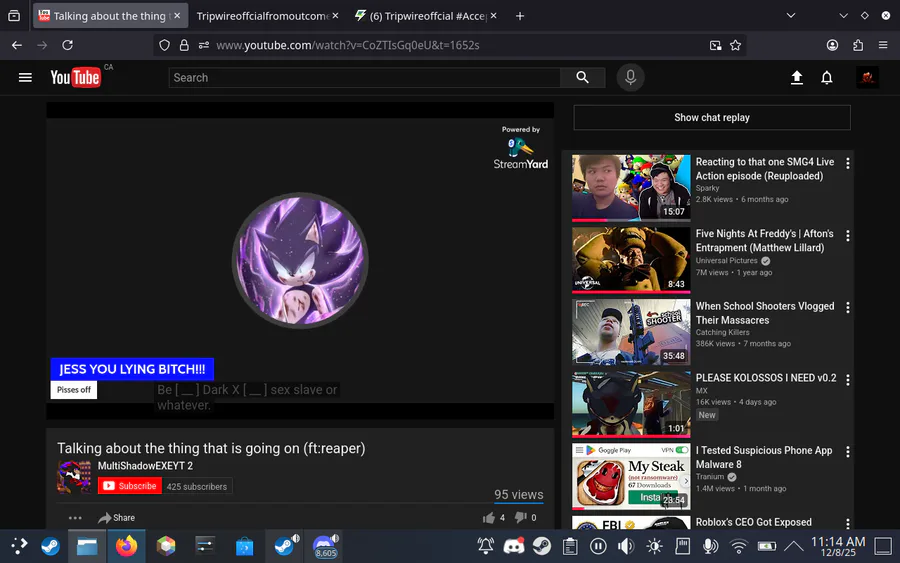The image size is (900, 563).
Task: Share the video
Action: [x=117, y=518]
